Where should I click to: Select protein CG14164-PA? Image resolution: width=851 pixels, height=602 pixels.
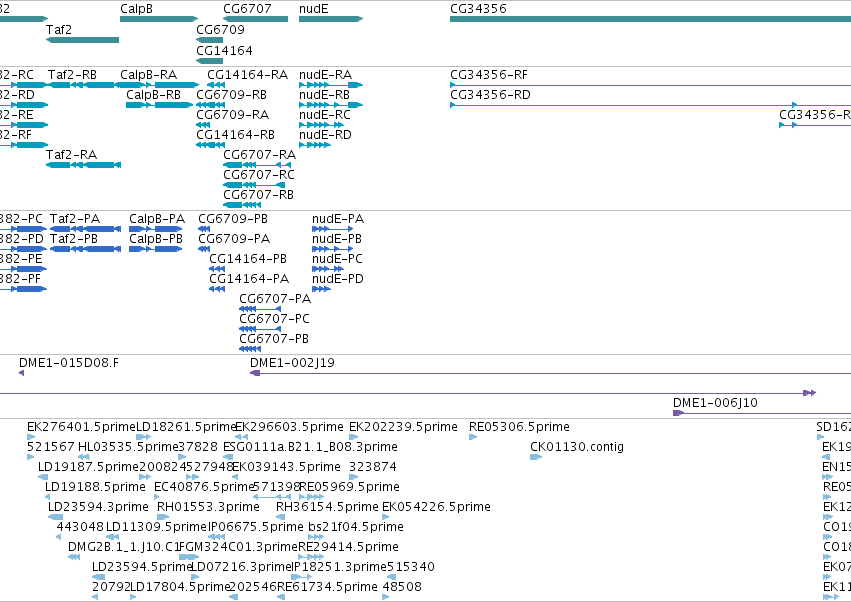tap(249, 279)
